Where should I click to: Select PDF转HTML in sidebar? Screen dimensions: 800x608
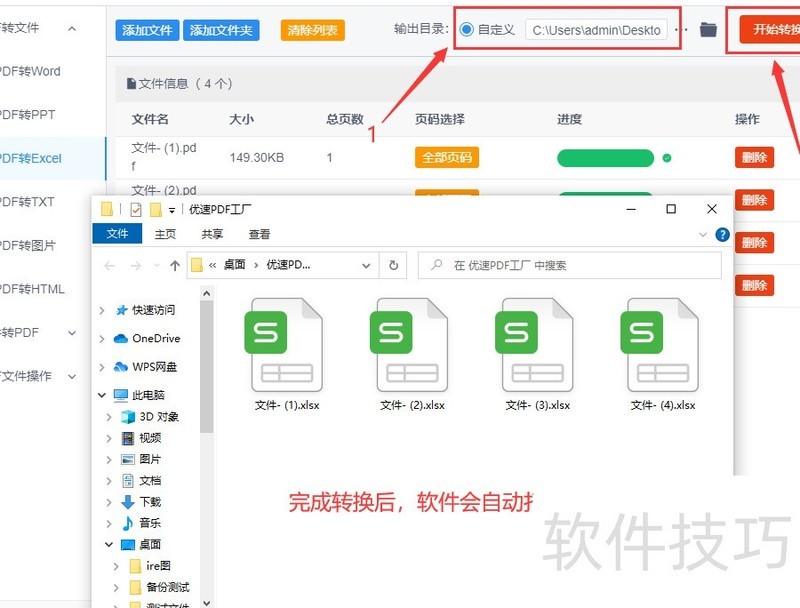32,289
